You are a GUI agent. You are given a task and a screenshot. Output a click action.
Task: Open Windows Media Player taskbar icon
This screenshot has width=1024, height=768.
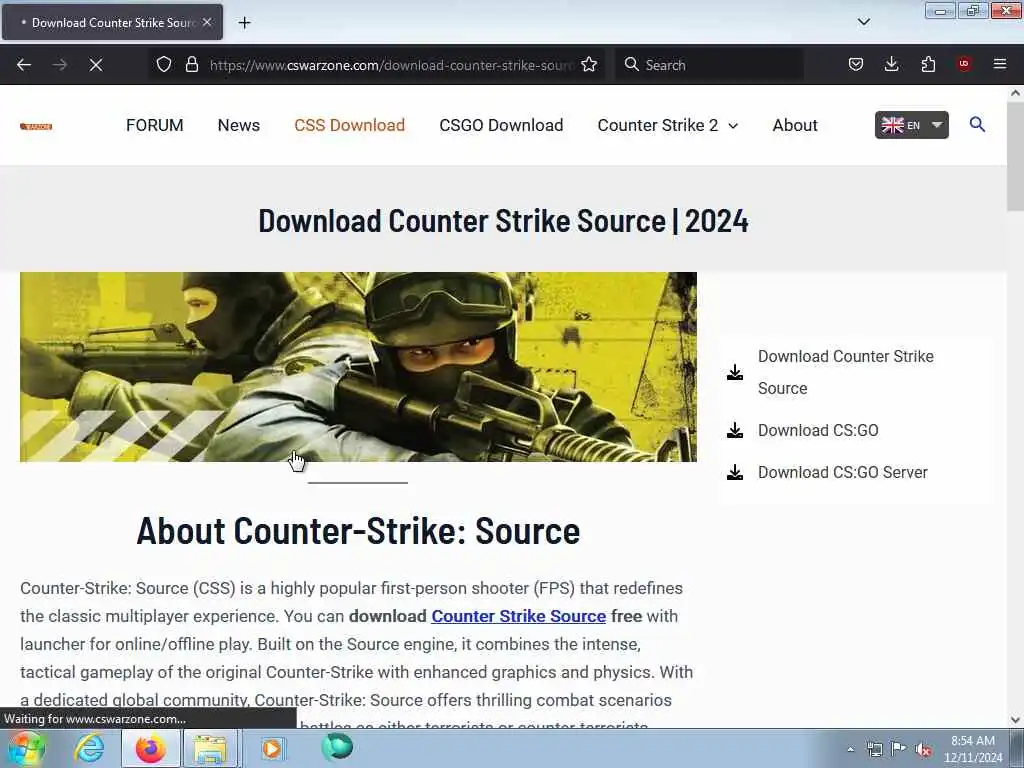(272, 748)
